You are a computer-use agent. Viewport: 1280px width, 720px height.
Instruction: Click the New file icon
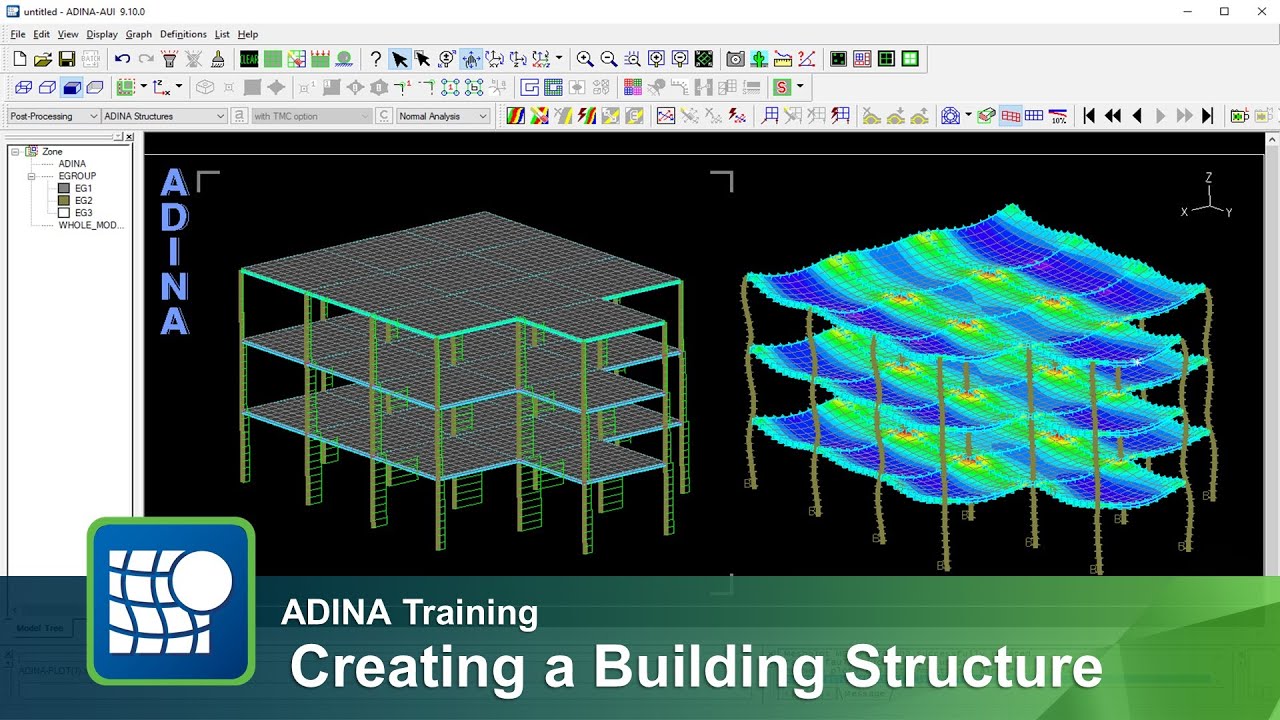pos(19,59)
